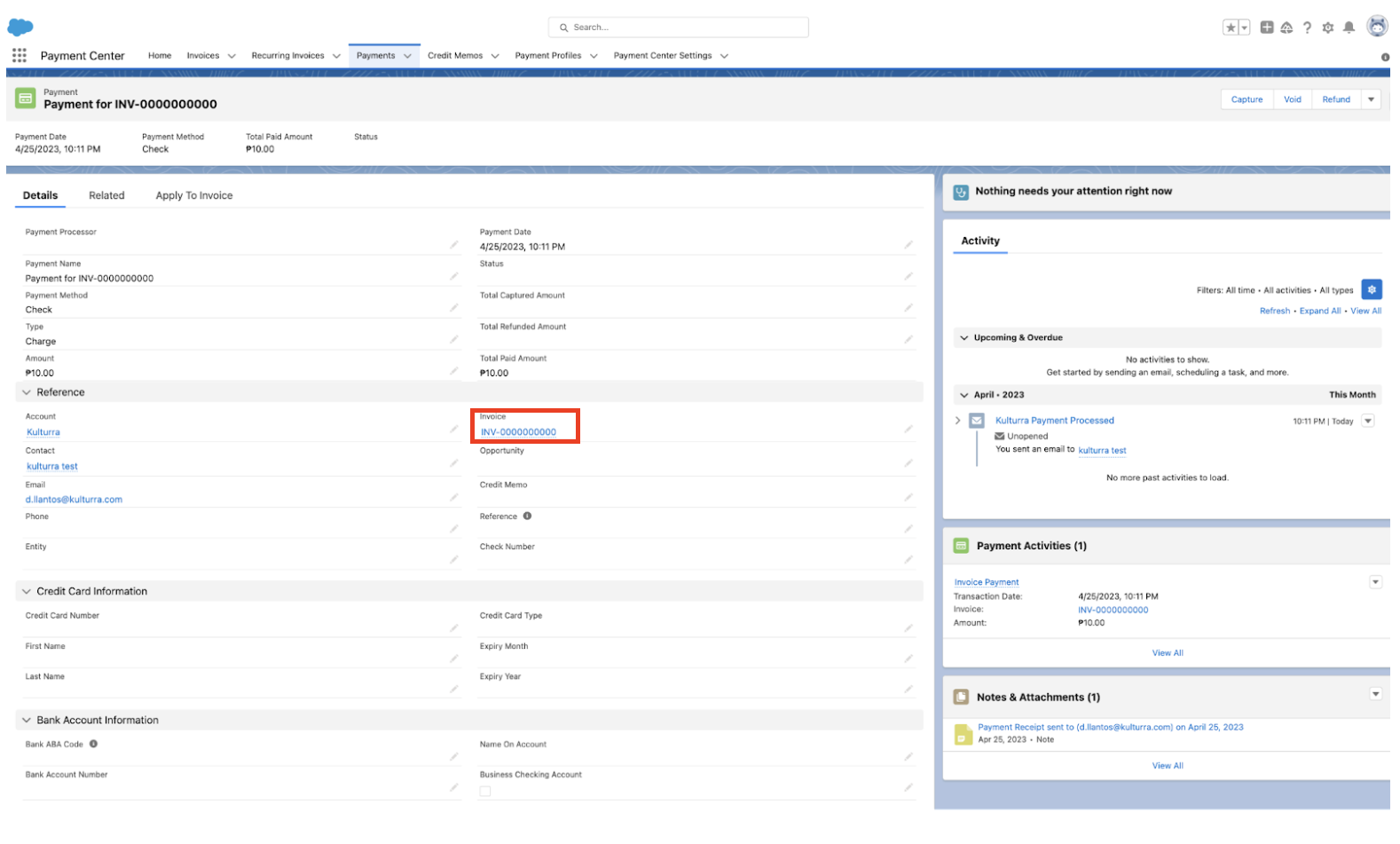
Task: Toggle the Business Checking Account checkbox
Action: [485, 791]
